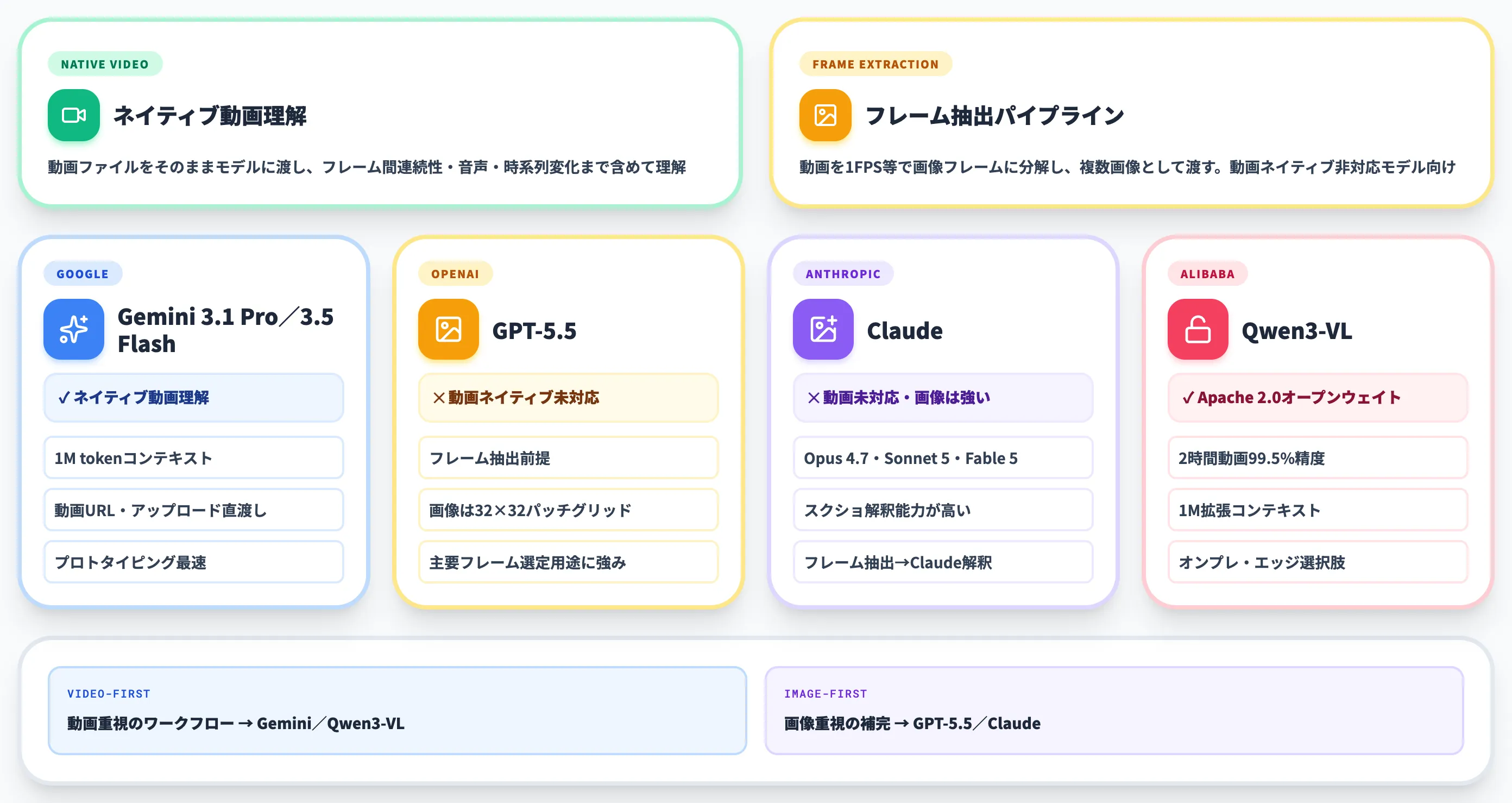Select the ✓ネイティブ動画理解 status pill
The width and height of the screenshot is (1512, 803).
tap(194, 397)
